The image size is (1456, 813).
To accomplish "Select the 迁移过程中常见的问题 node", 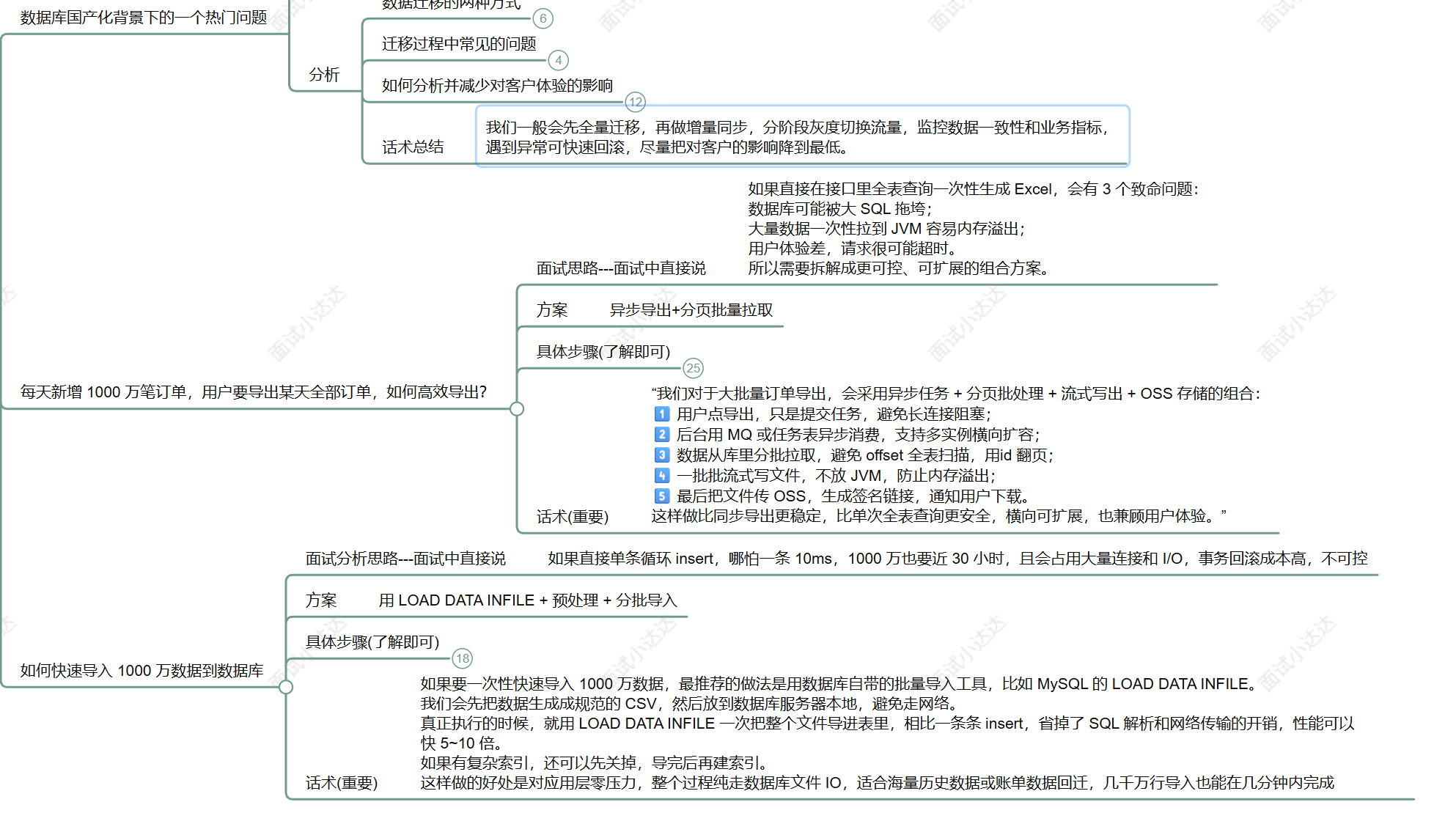I will 459,44.
